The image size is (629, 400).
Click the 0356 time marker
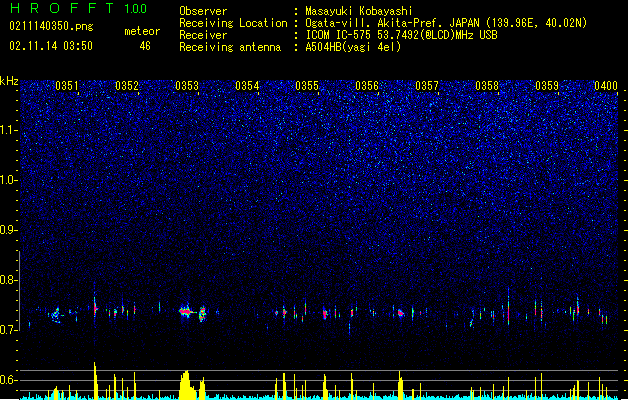coord(367,86)
